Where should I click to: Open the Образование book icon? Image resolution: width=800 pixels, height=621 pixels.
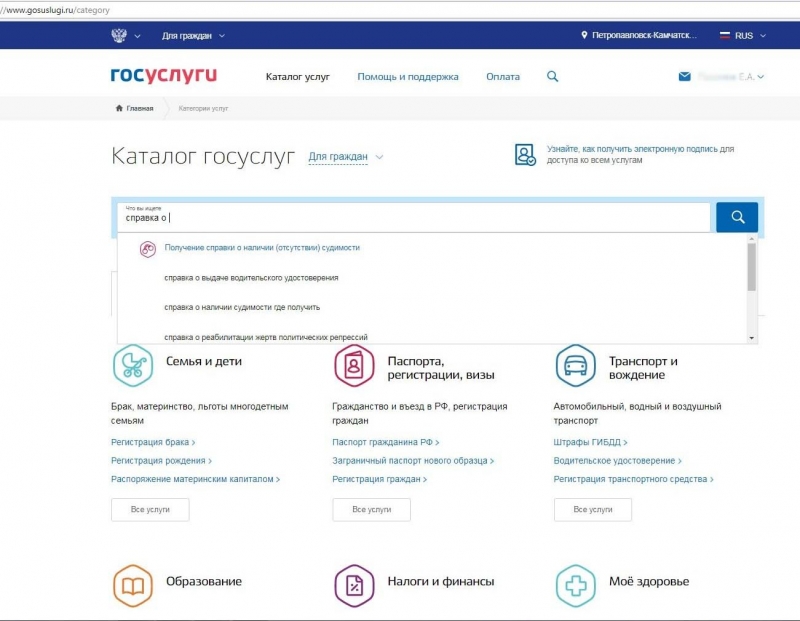[133, 586]
